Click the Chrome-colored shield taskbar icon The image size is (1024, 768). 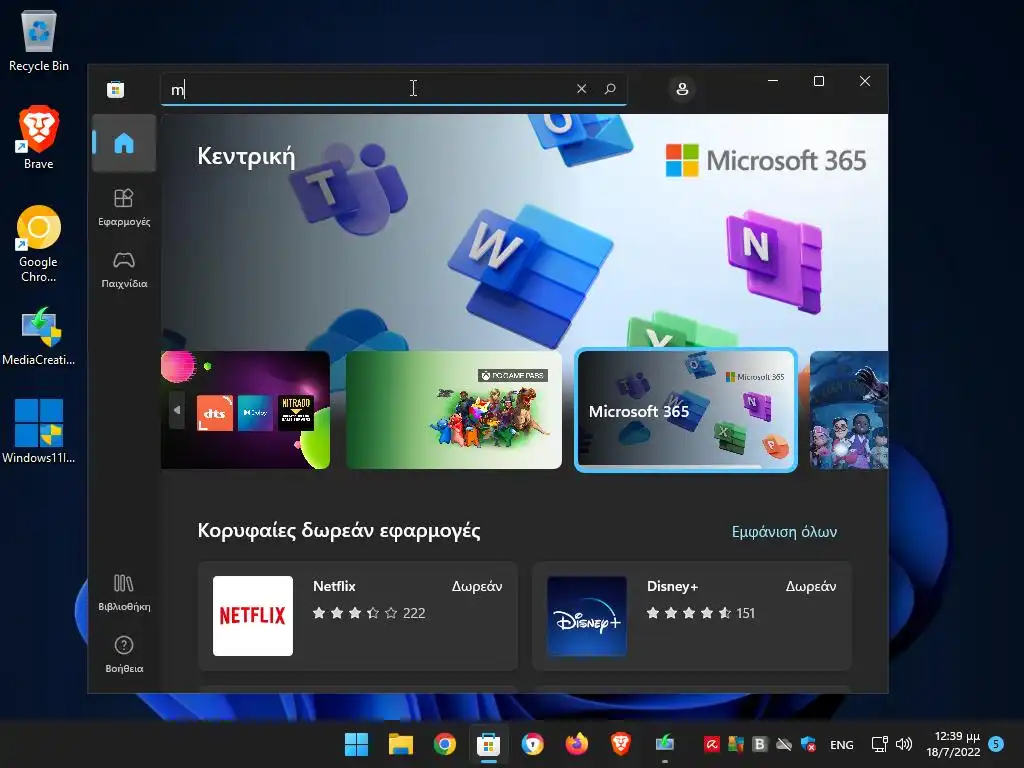click(533, 744)
